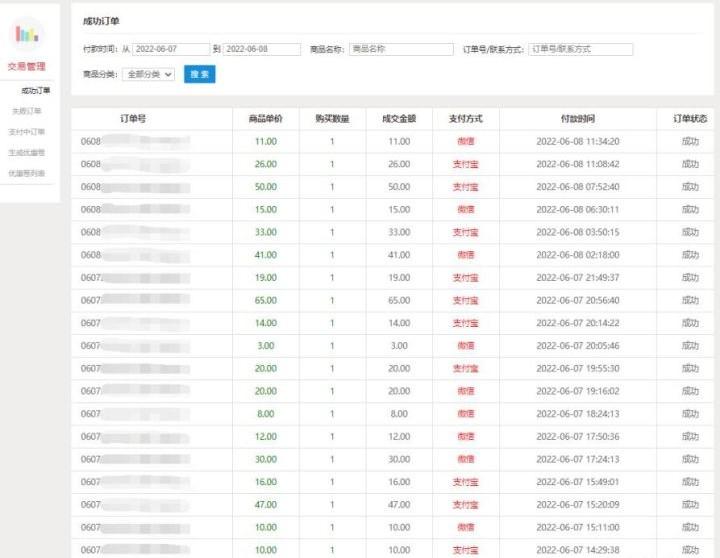The height and width of the screenshot is (558, 720).
Task: Click the 成交金额 column header
Action: tap(399, 118)
